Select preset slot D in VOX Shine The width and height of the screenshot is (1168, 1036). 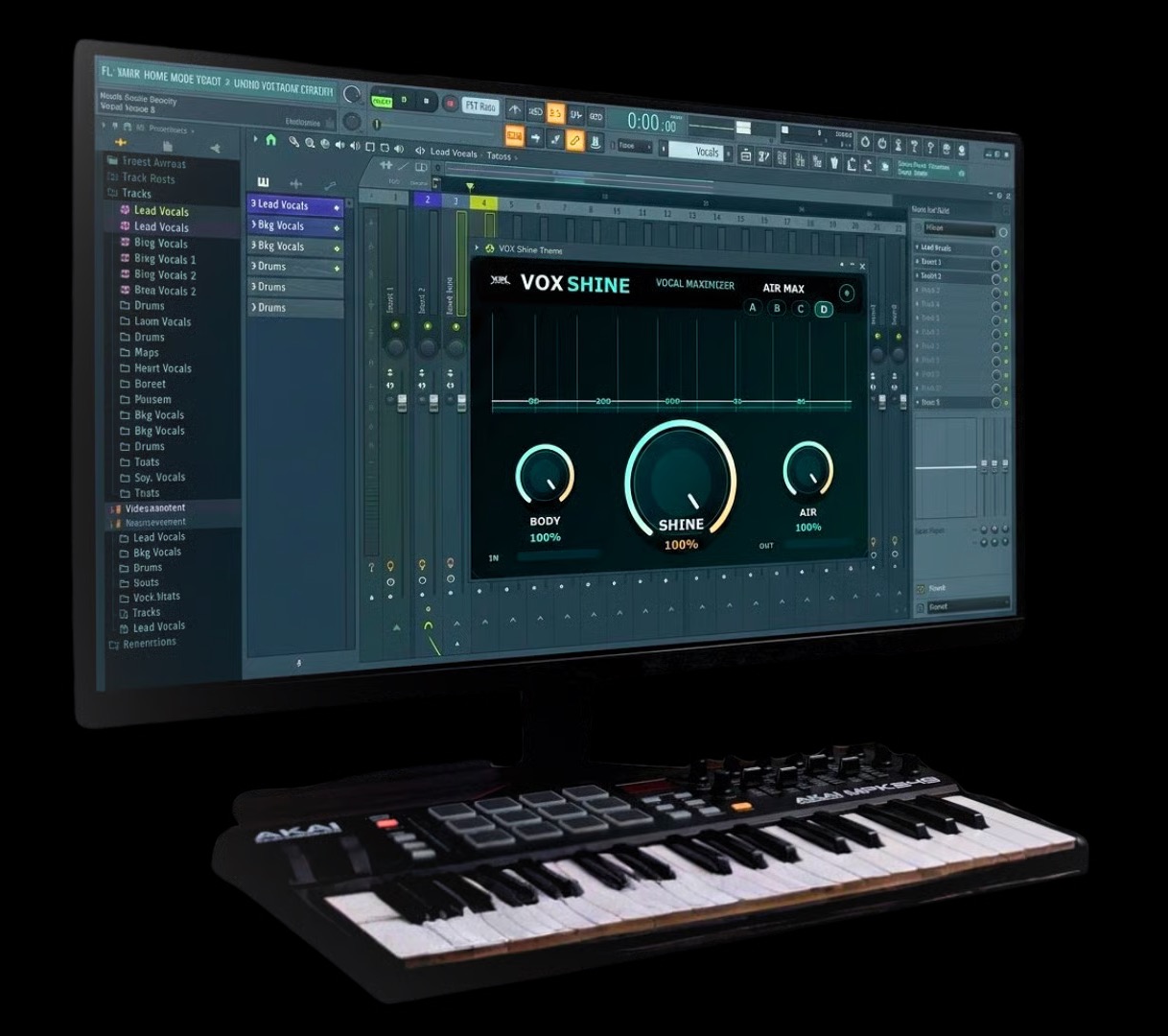click(824, 309)
